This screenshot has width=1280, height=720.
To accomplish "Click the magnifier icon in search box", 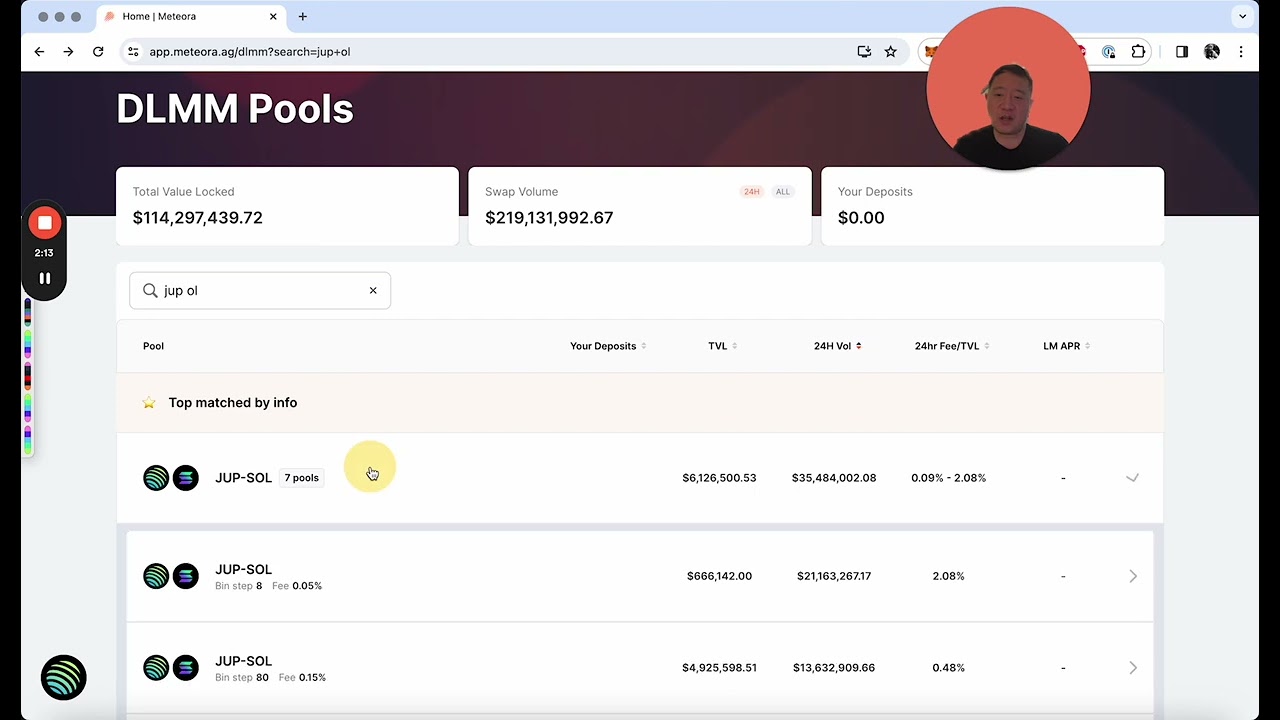I will tap(150, 290).
